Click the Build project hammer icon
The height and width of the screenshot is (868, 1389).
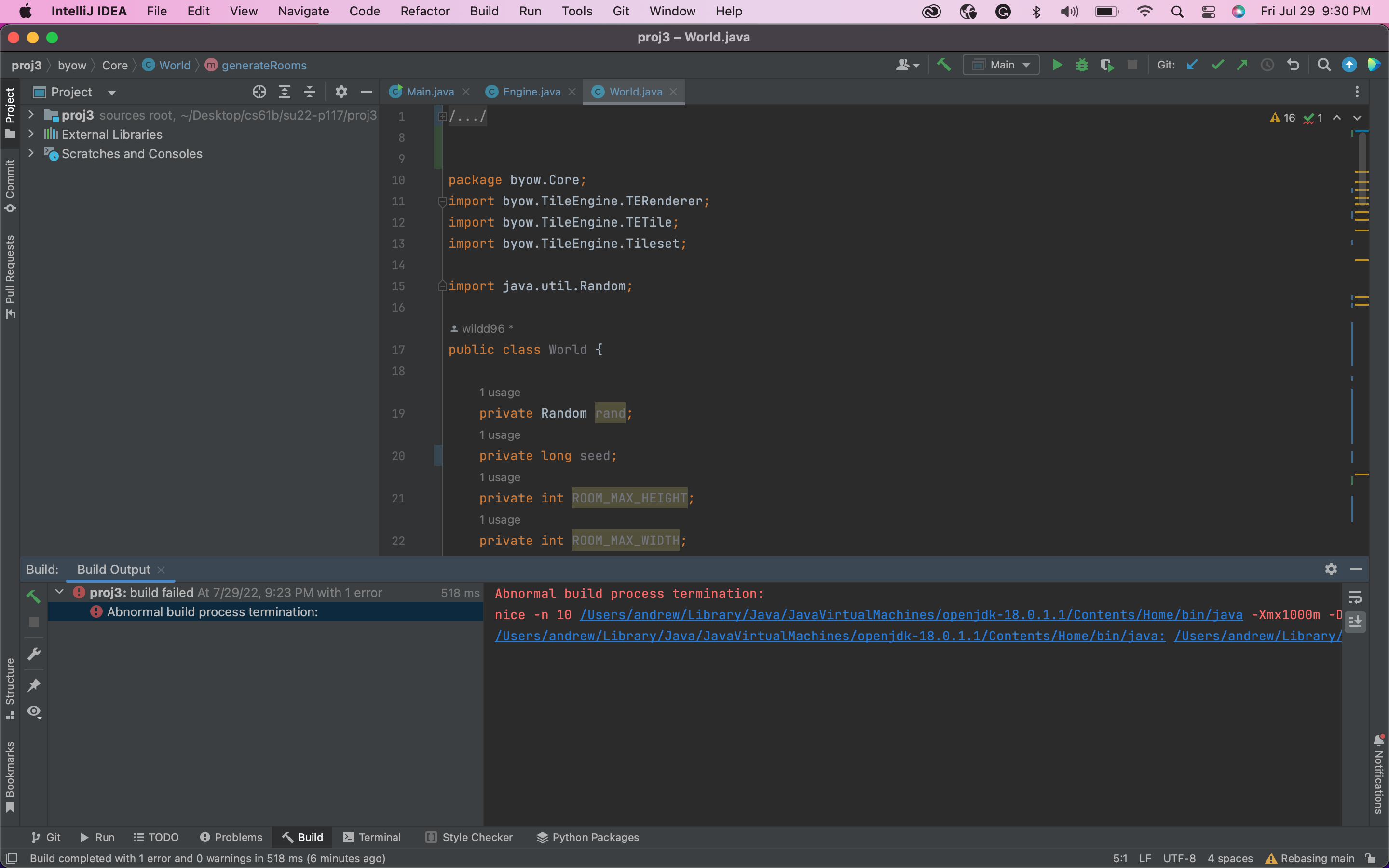[943, 65]
